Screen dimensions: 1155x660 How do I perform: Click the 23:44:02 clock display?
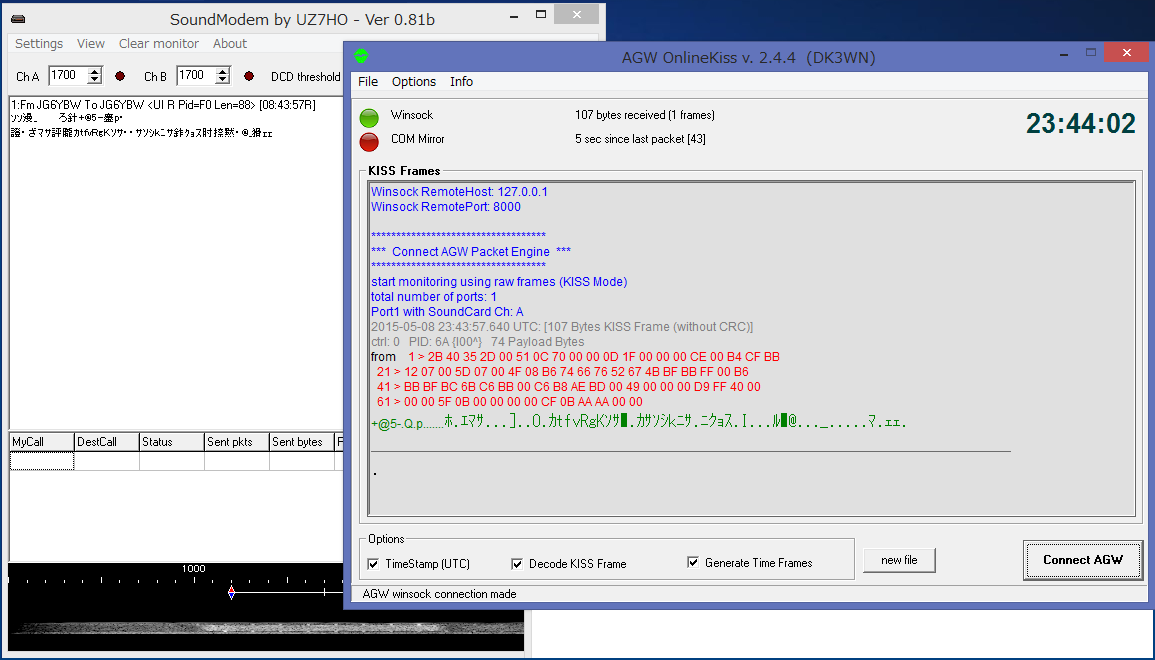1081,124
